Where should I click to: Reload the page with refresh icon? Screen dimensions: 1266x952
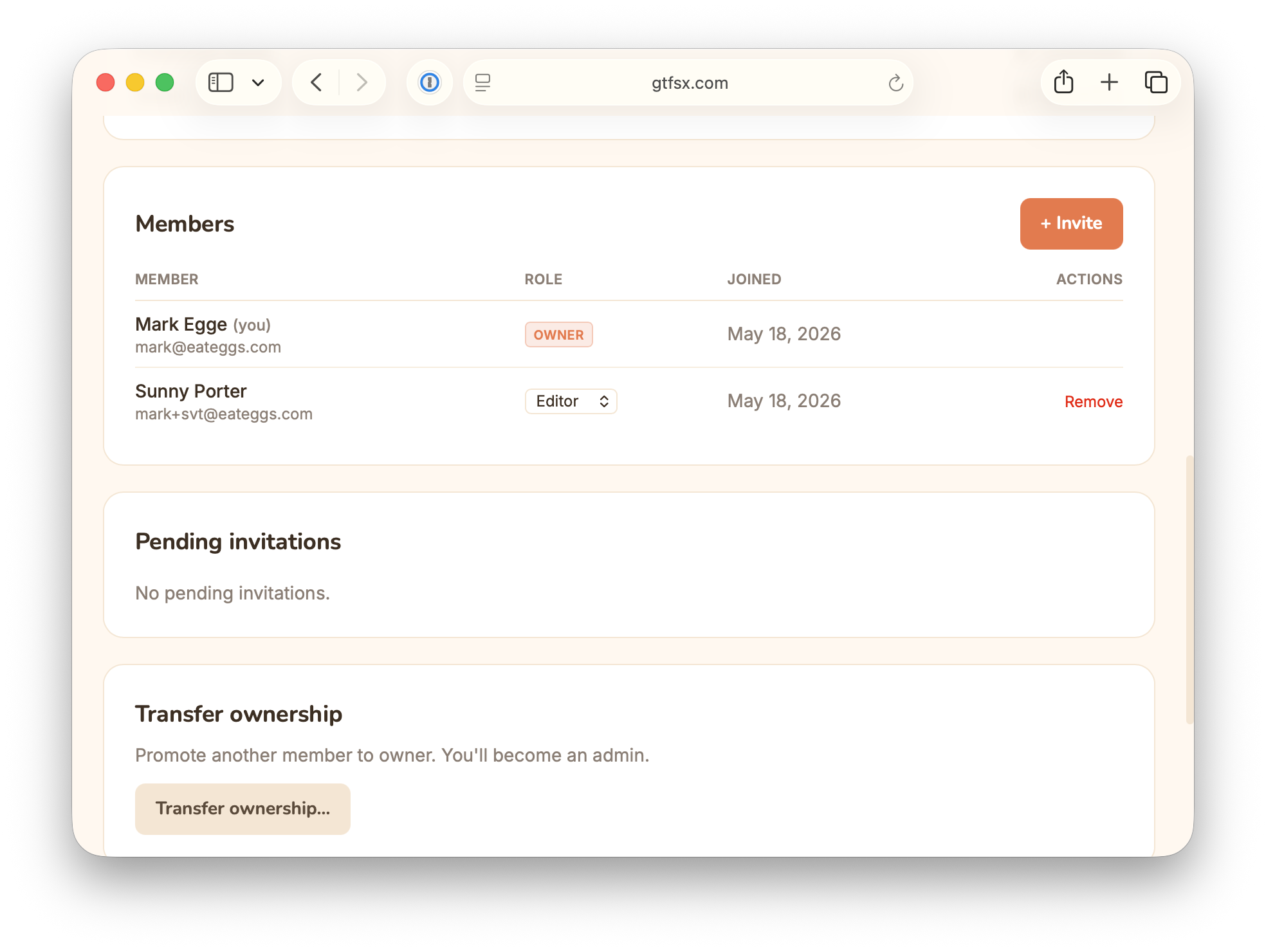click(x=895, y=82)
